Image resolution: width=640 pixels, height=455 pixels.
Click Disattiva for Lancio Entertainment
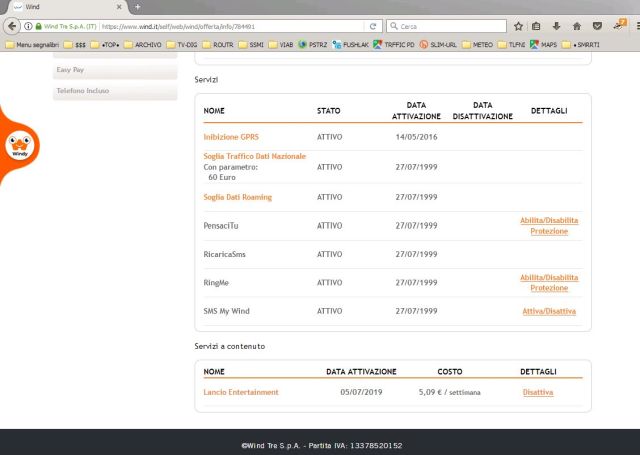coord(538,392)
